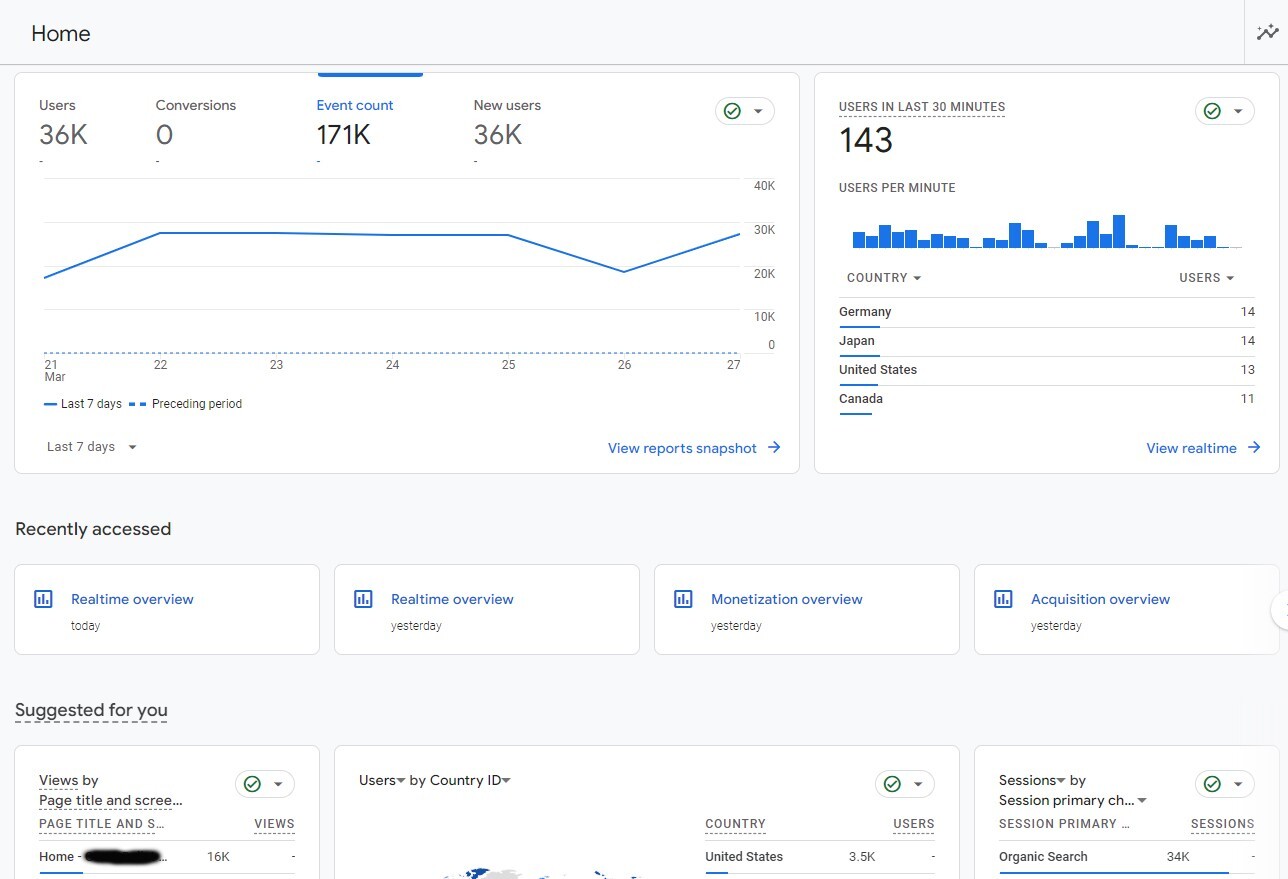
Task: Click the SESSIONS column header
Action: (1223, 824)
